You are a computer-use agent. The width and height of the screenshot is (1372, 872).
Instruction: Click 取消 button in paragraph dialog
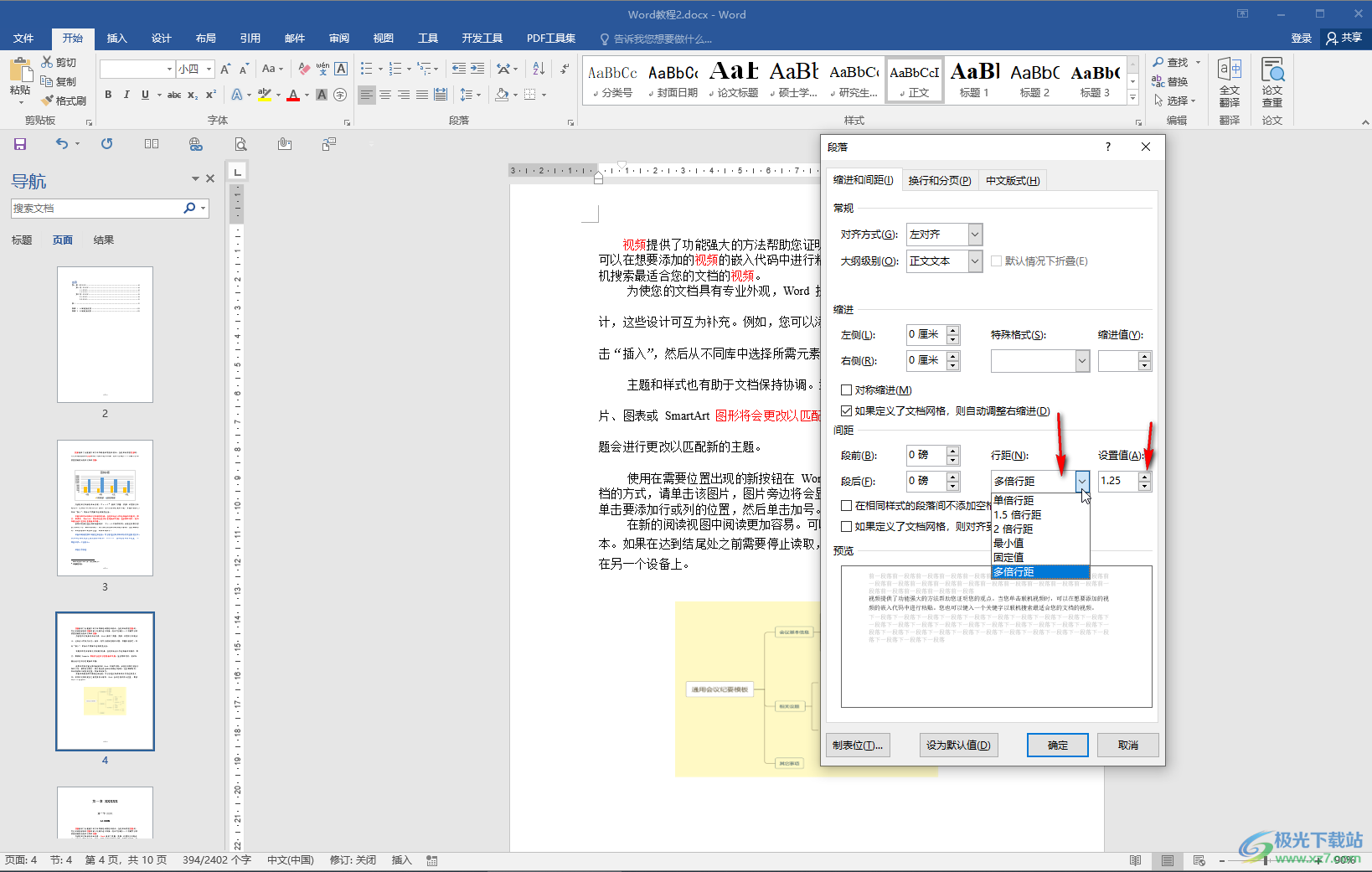pyautogui.click(x=1127, y=745)
